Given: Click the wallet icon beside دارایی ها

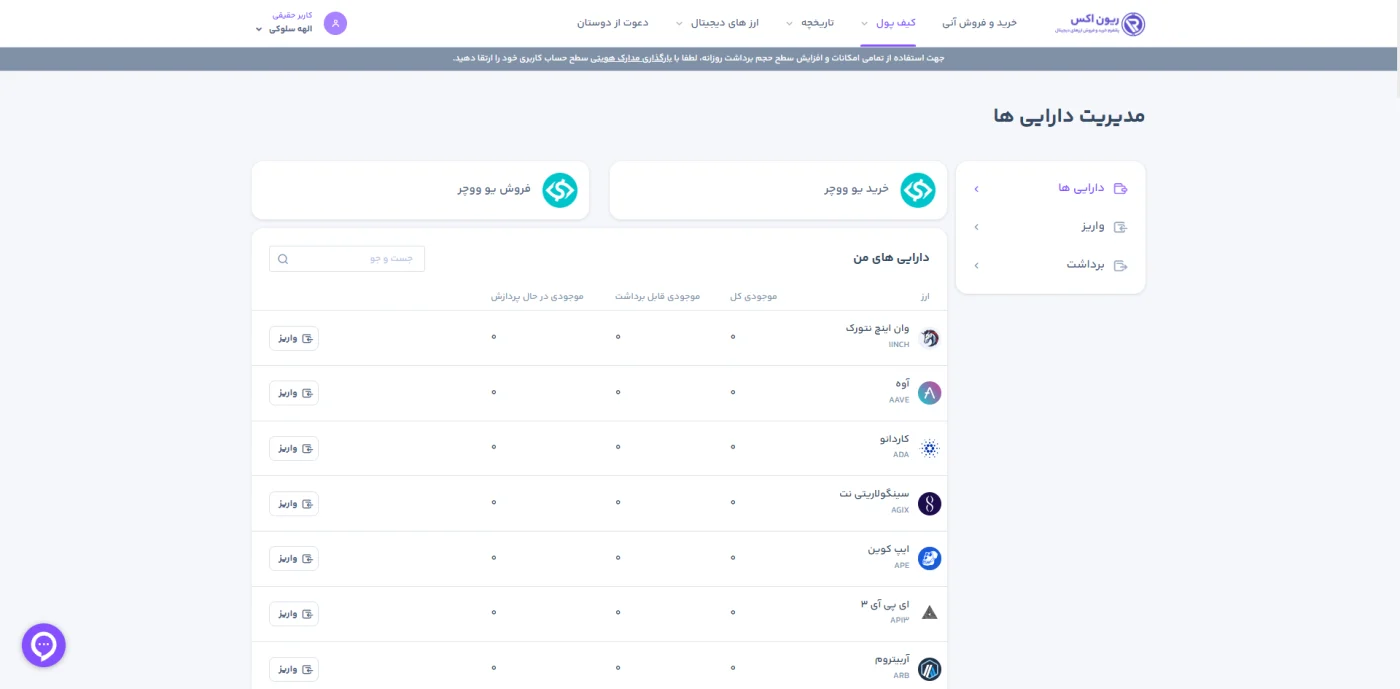Looking at the screenshot, I should pos(1120,188).
